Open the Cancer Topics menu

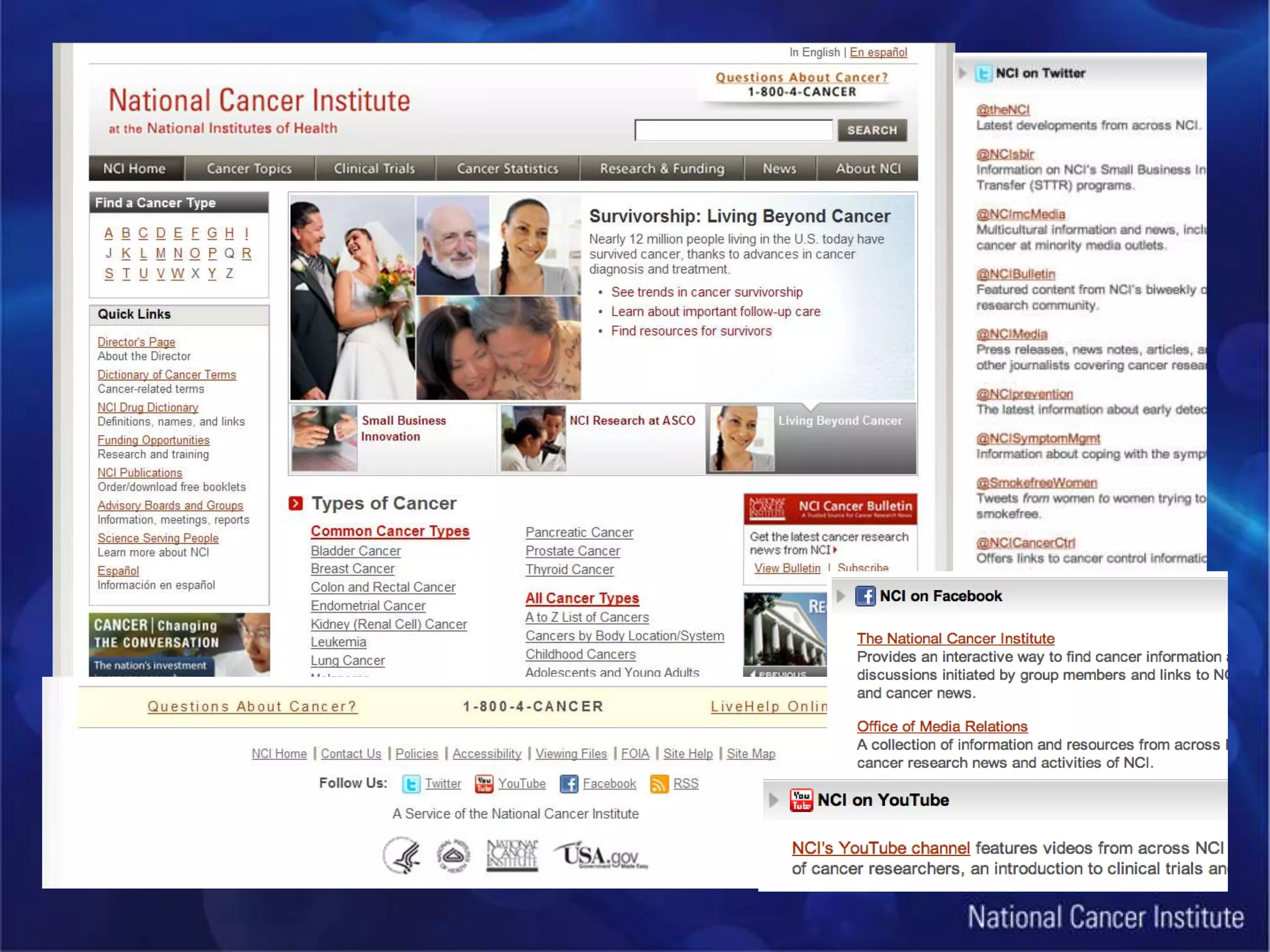(x=249, y=169)
